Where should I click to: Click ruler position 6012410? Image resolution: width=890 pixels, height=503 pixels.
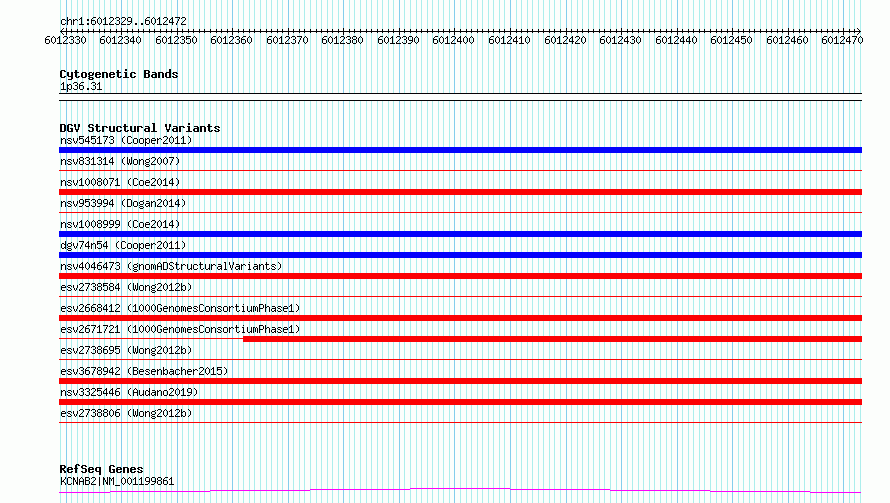509,40
